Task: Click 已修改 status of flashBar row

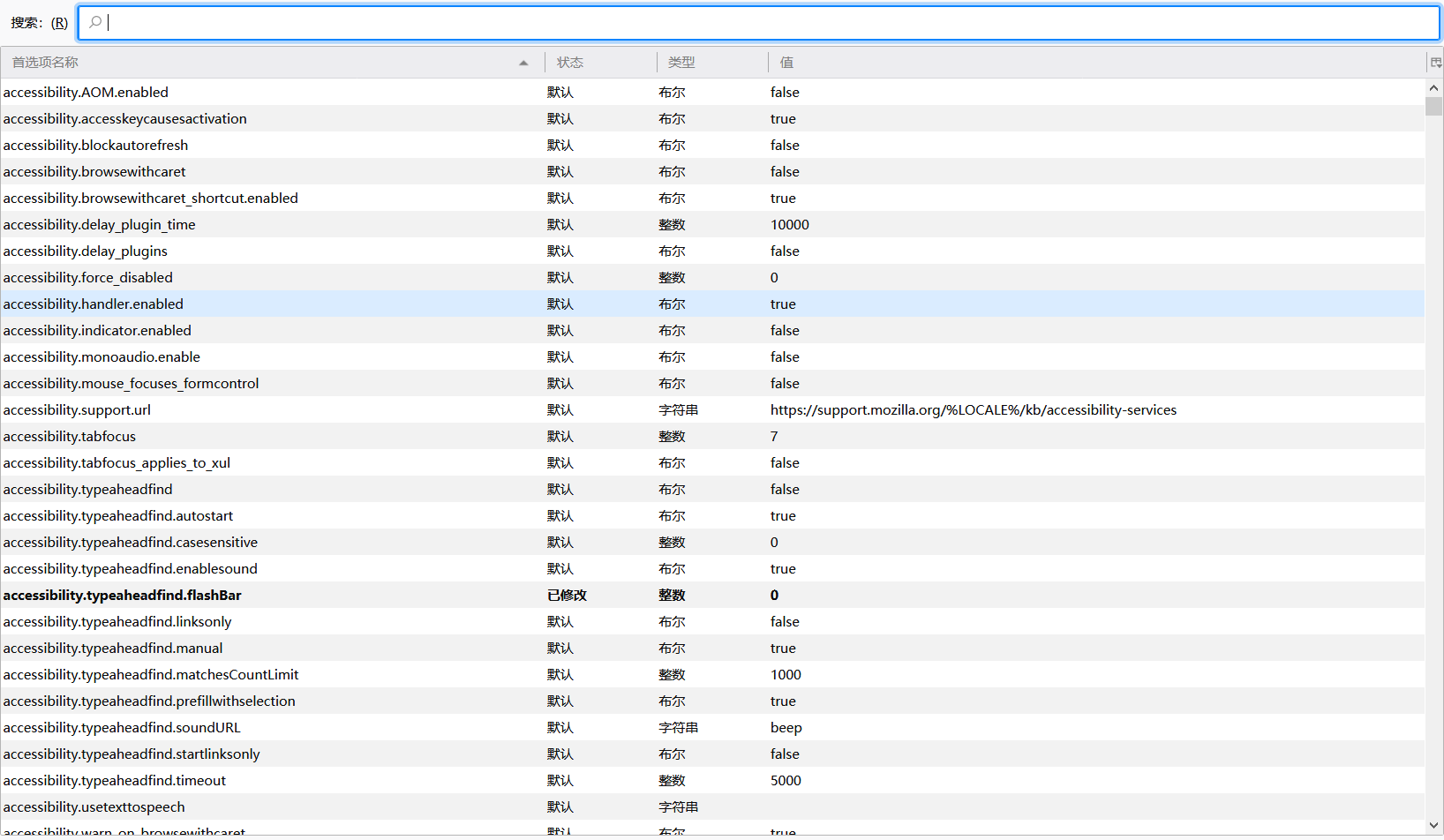Action: click(x=567, y=595)
